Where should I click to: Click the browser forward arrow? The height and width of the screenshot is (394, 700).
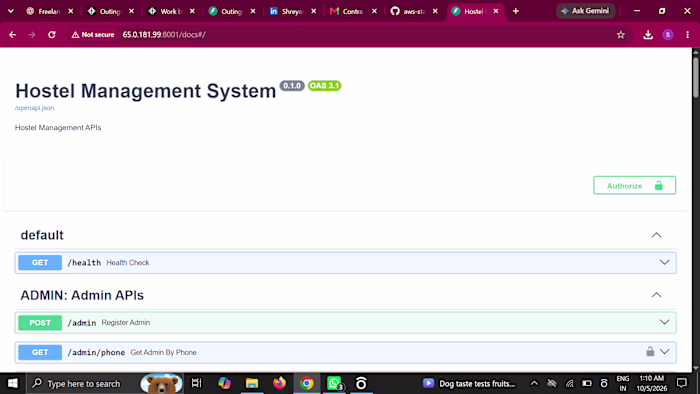[x=32, y=34]
